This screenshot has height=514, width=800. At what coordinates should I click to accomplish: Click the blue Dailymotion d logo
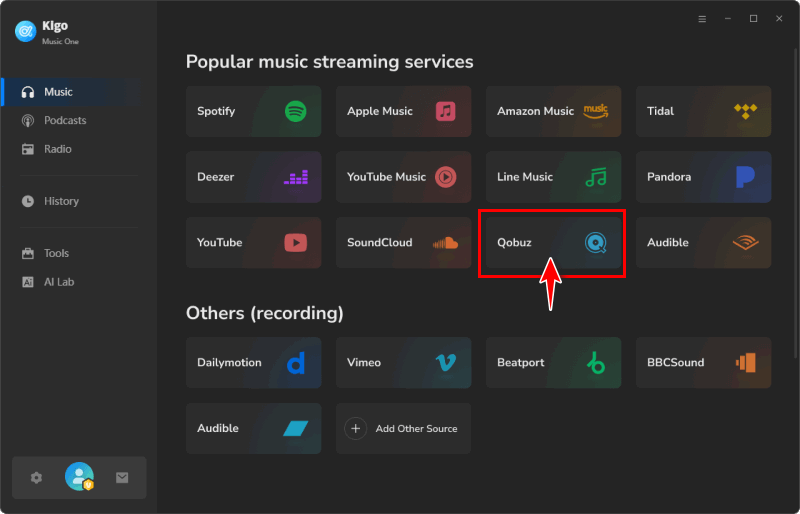click(x=296, y=363)
